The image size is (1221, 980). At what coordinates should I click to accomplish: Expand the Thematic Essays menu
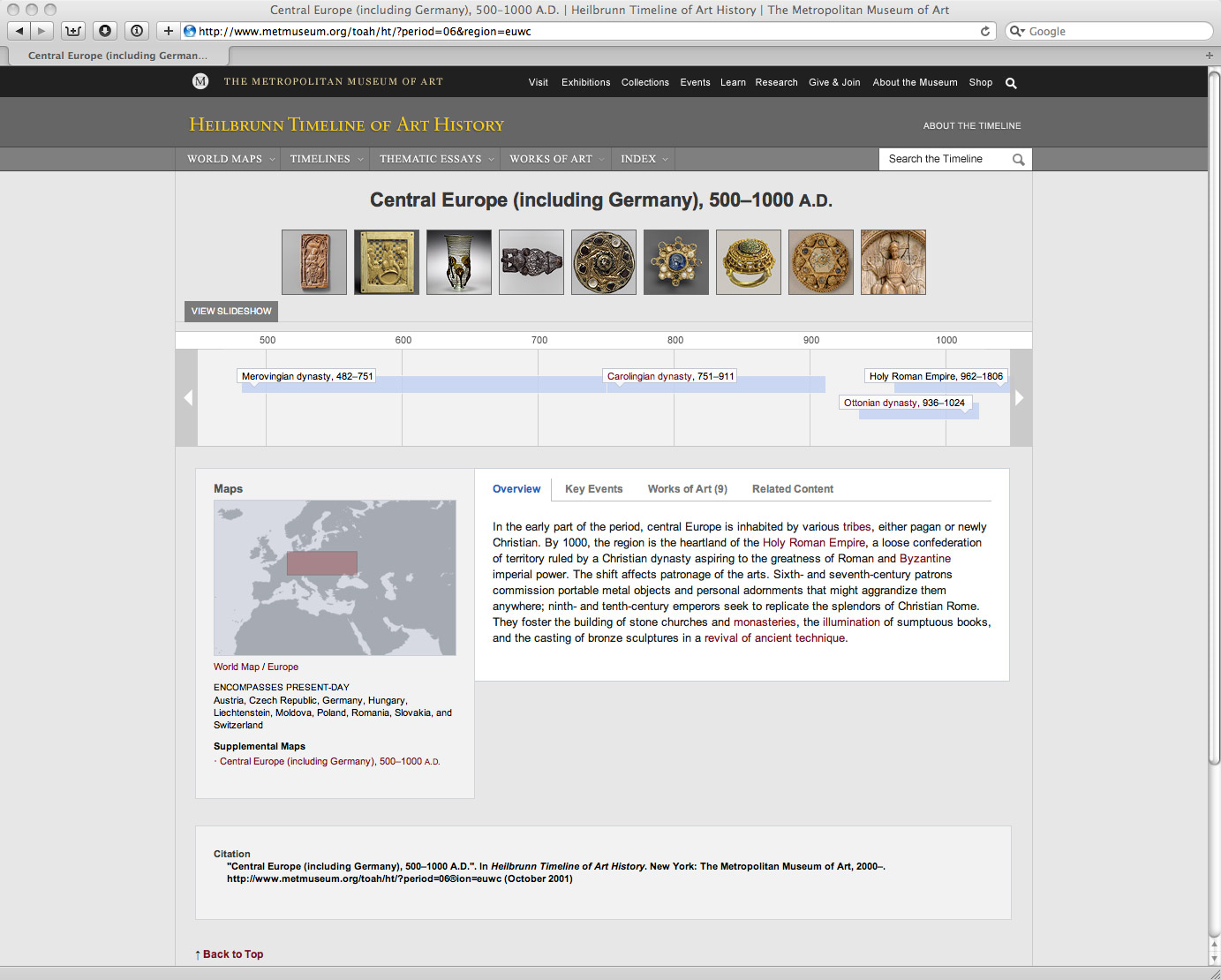click(x=436, y=159)
